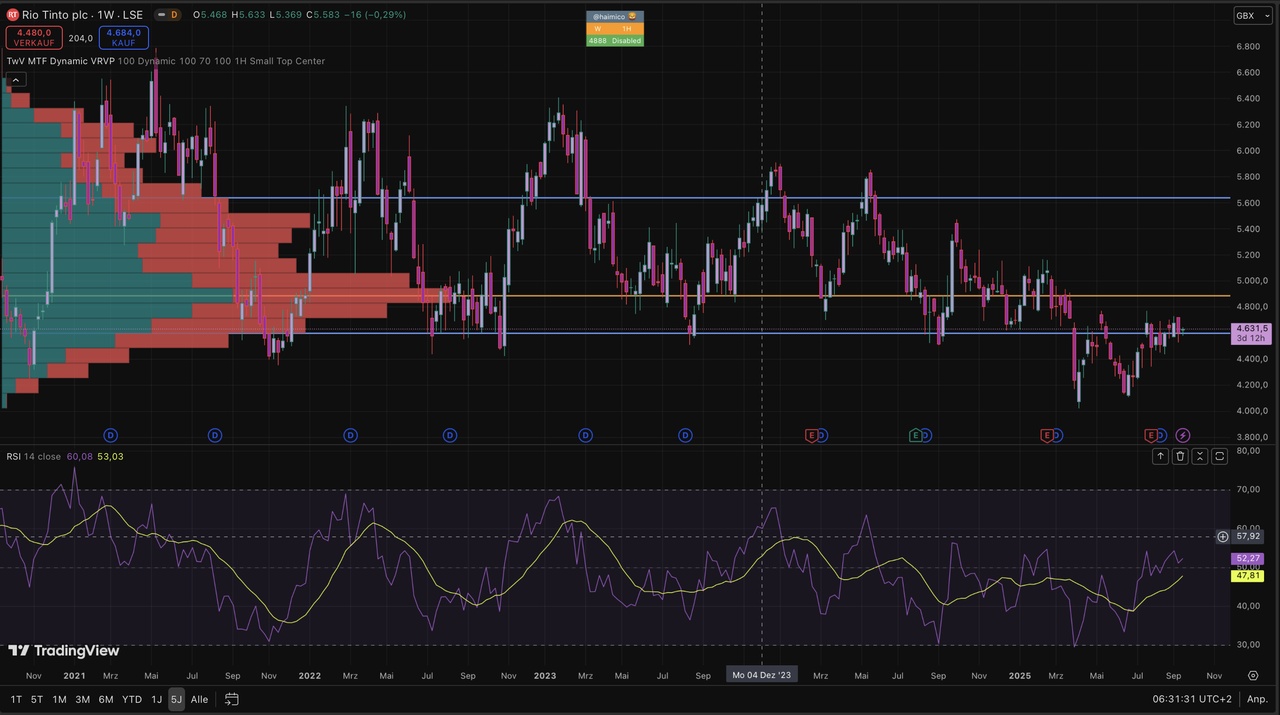Viewport: 1280px width, 715px height.
Task: Click the TradingView logo
Action: [64, 651]
